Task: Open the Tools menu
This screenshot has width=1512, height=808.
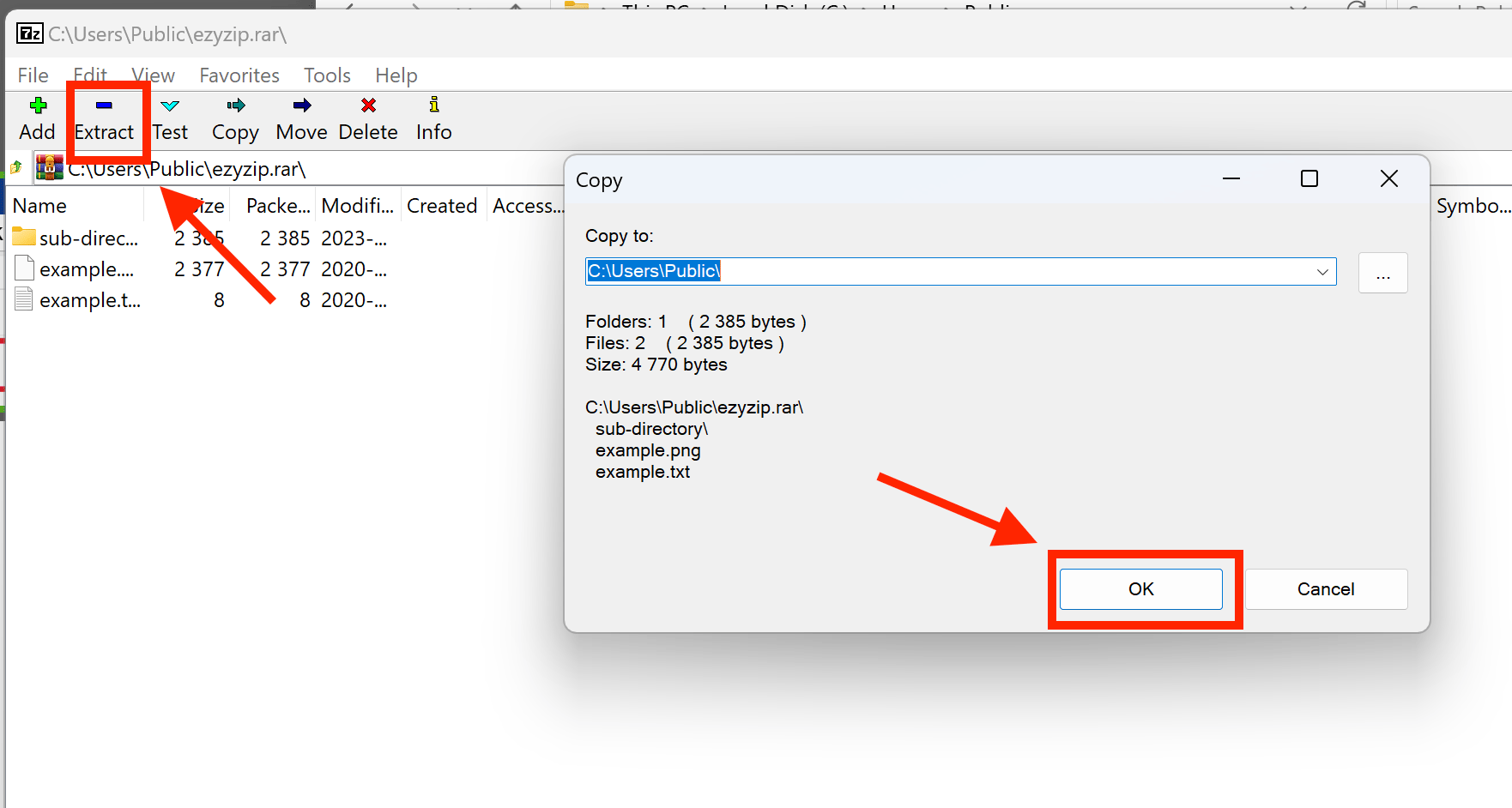Action: pyautogui.click(x=327, y=75)
